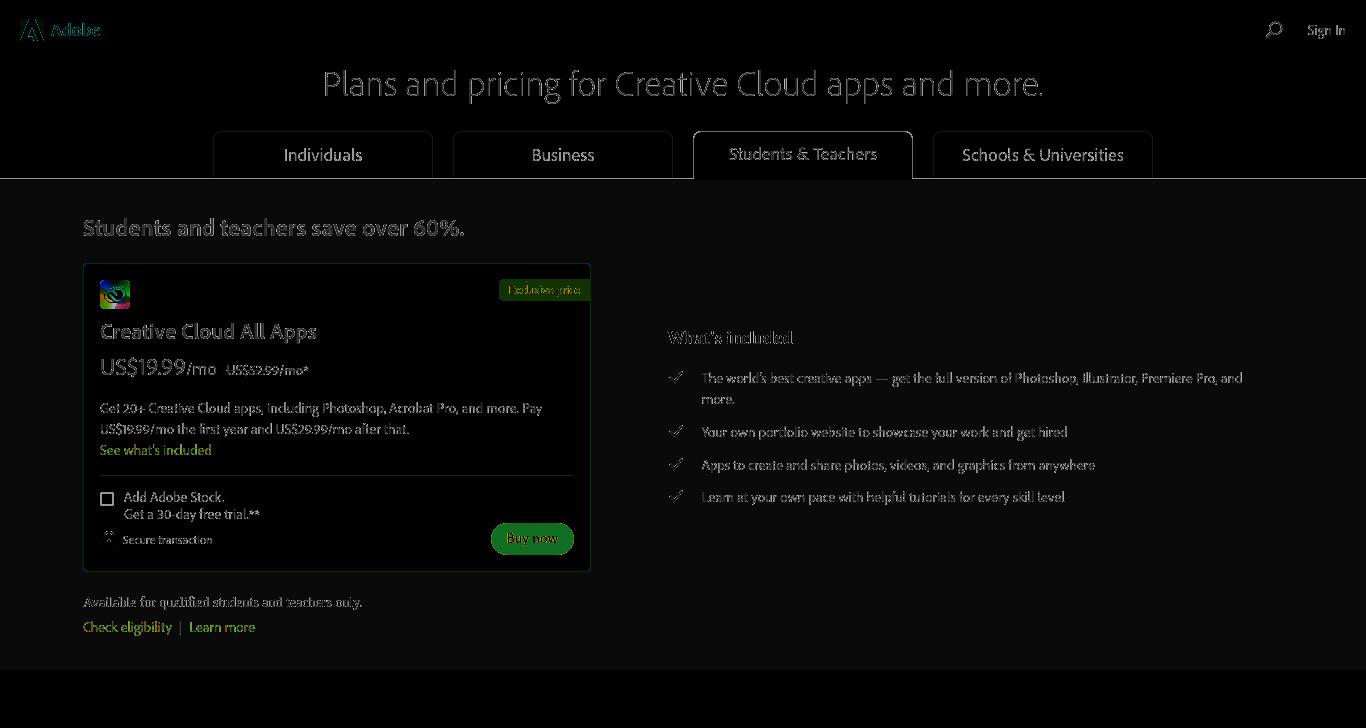Click the US$19.99/mo price
The height and width of the screenshot is (728, 1366).
(158, 368)
